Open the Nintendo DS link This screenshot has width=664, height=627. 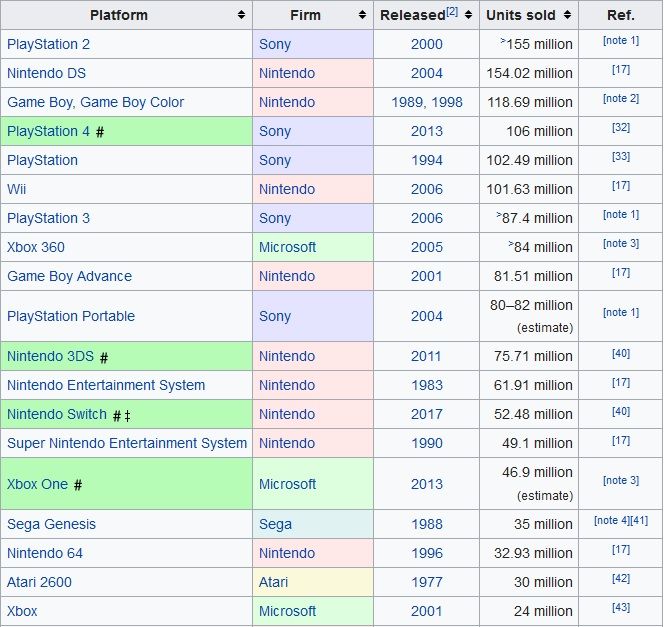[x=46, y=73]
